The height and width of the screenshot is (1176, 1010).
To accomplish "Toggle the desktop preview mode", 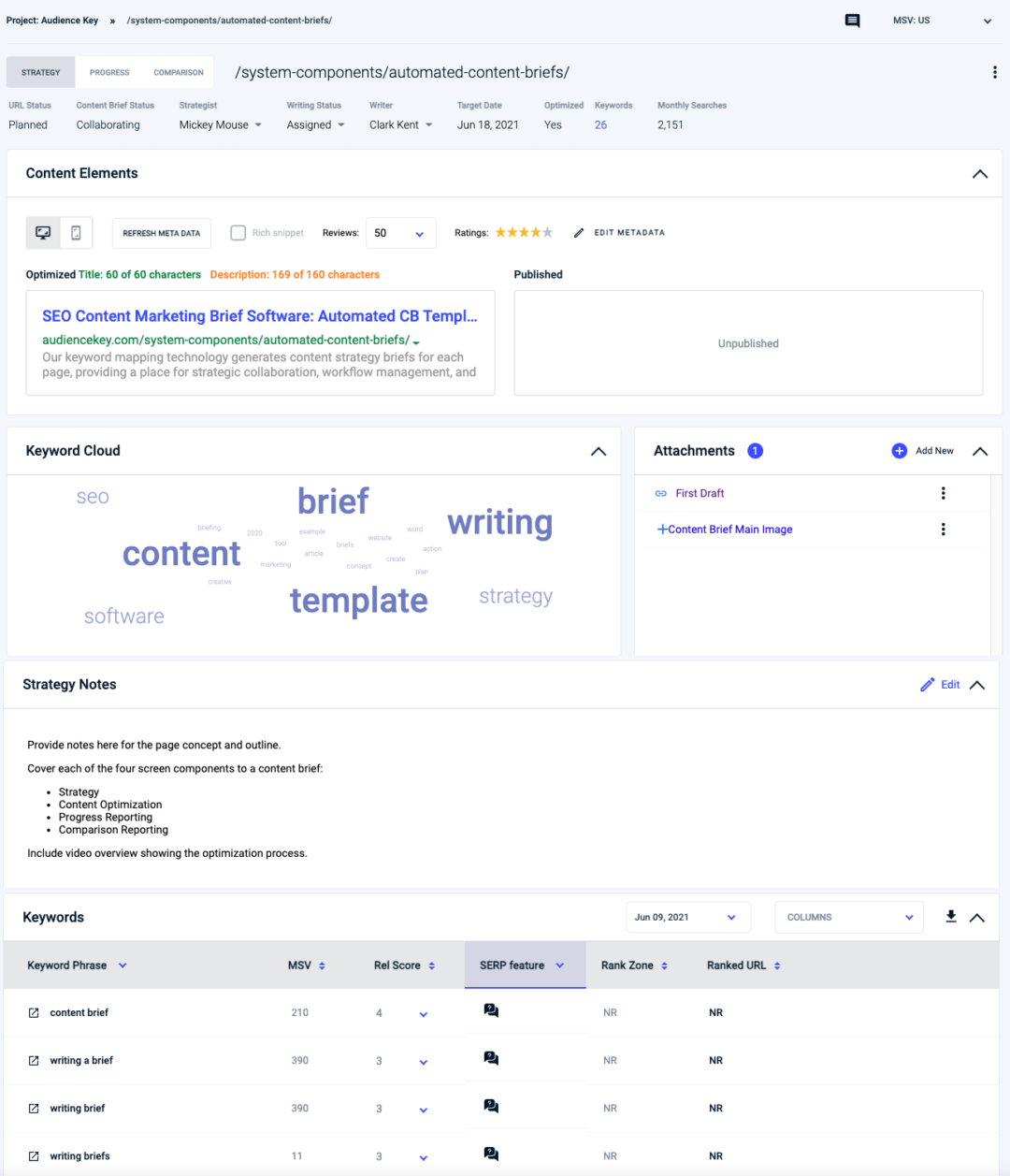I will 42,232.
